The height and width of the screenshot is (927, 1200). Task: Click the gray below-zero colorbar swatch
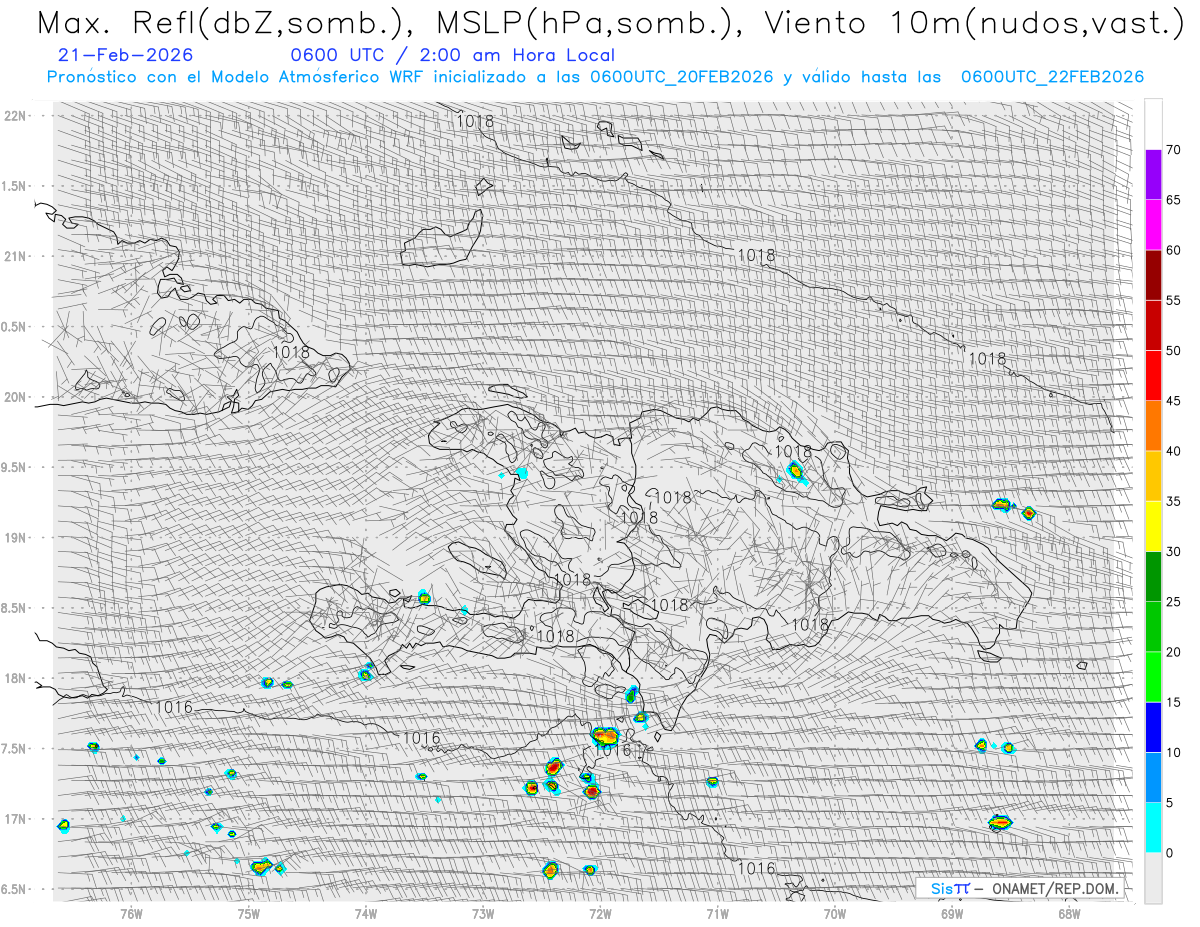(1153, 878)
